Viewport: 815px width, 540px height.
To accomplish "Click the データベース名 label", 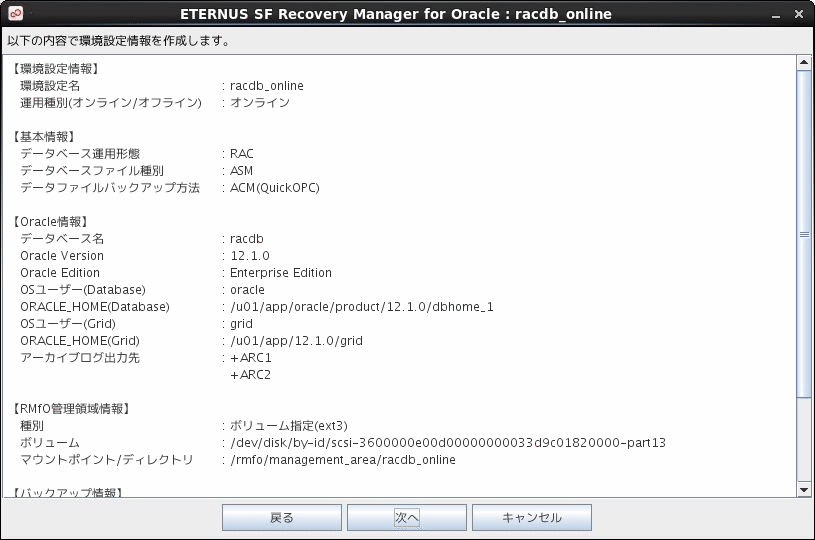I will tap(62, 239).
